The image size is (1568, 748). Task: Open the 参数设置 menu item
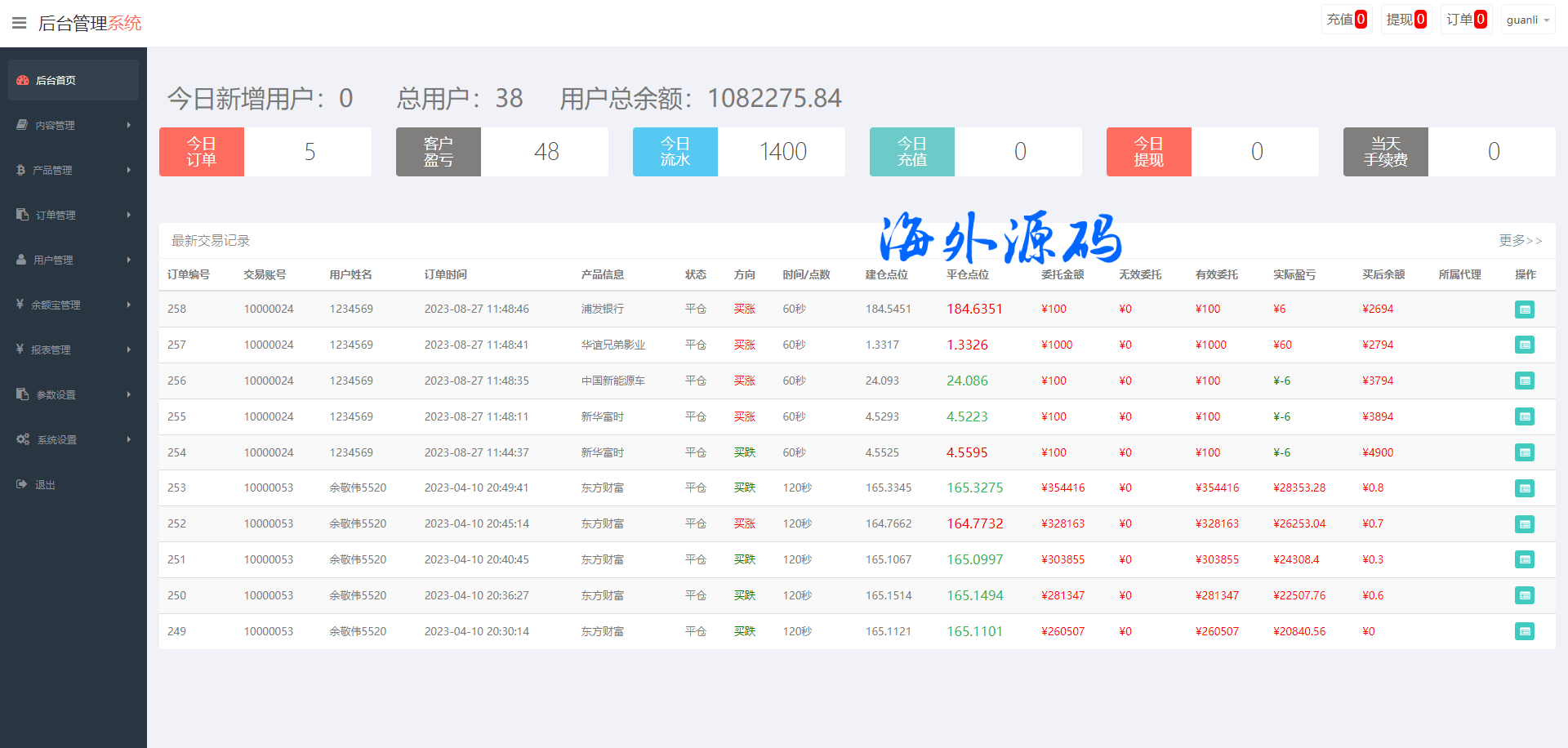(56, 394)
